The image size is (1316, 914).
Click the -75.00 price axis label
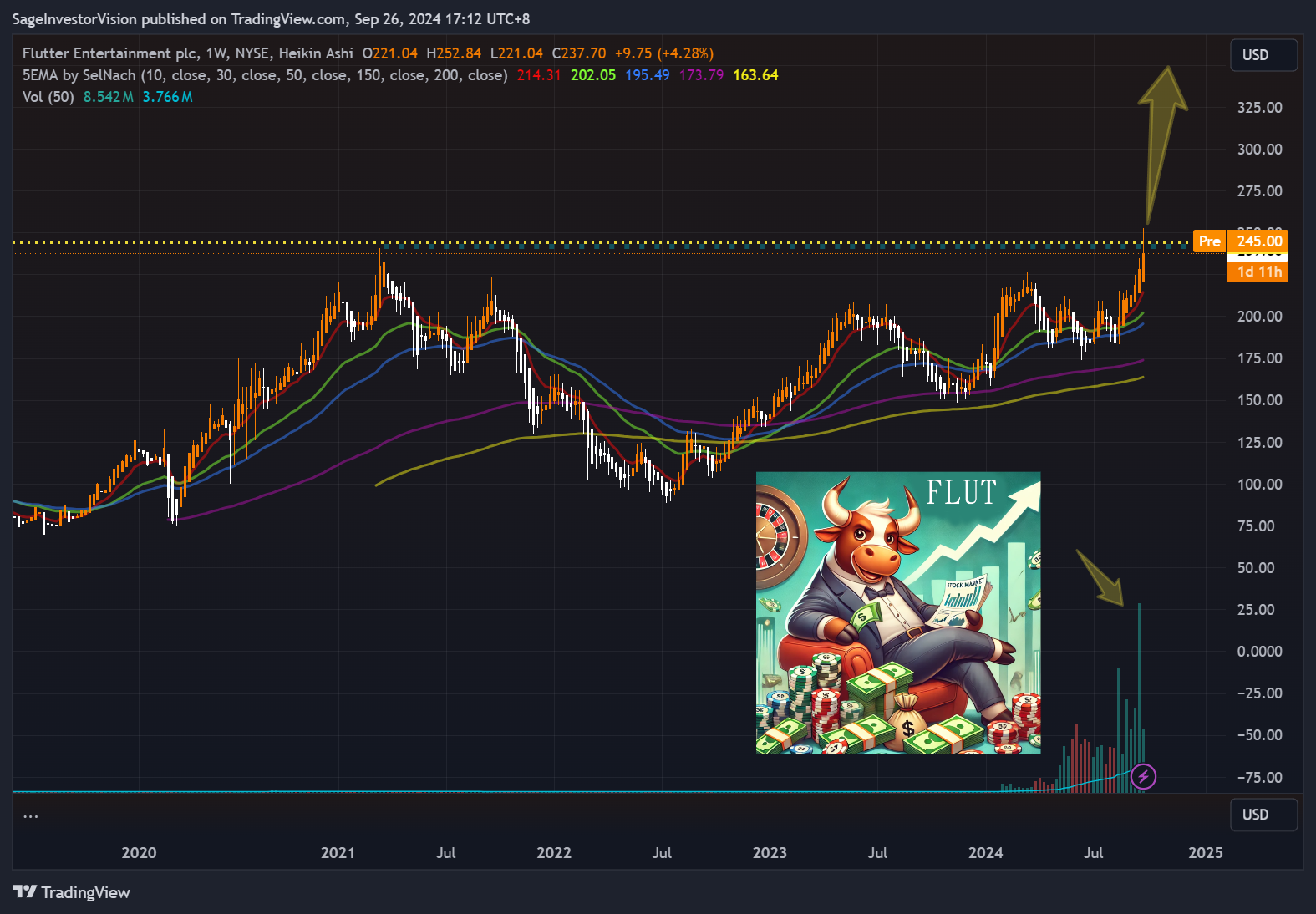click(1259, 778)
